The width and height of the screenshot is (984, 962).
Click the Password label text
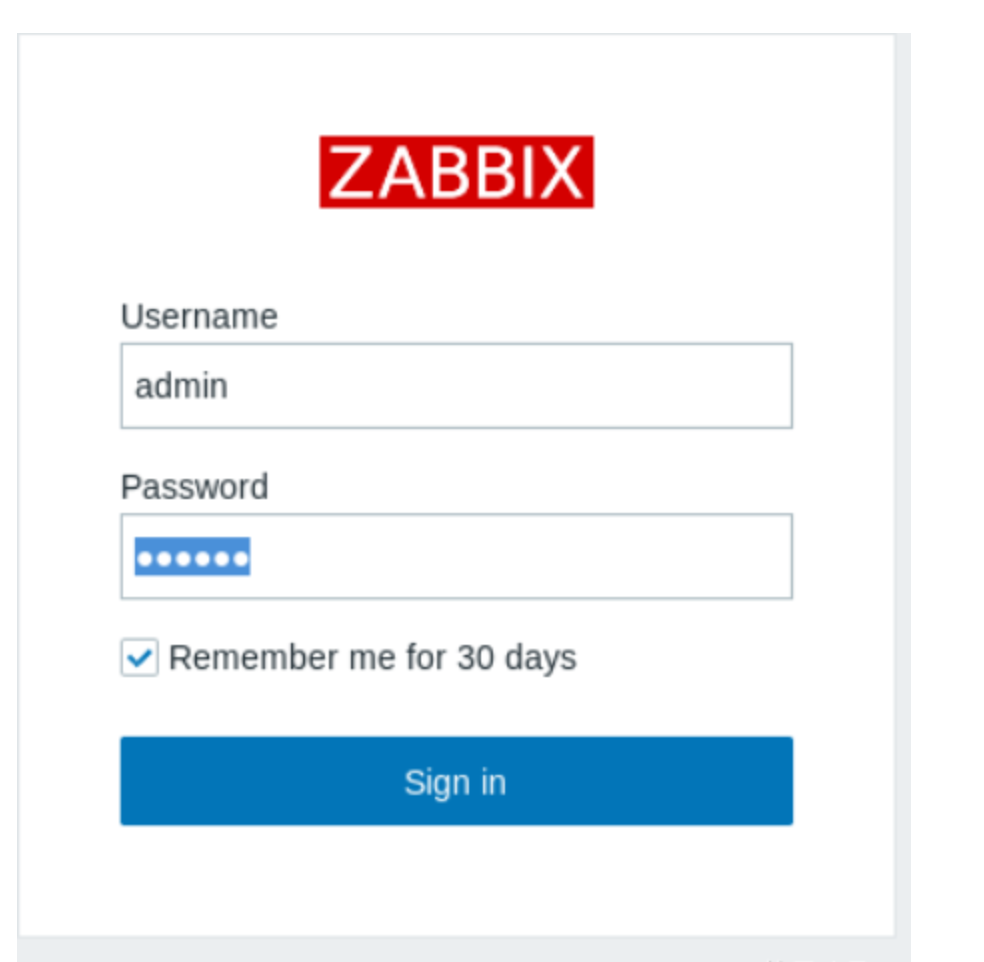(194, 487)
